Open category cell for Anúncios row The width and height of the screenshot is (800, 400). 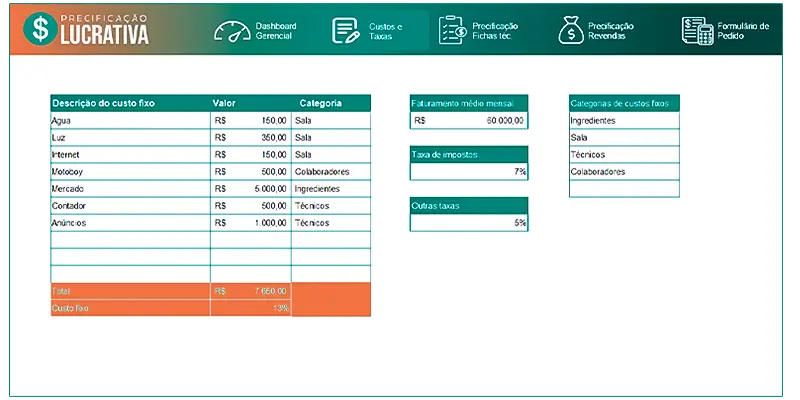click(330, 223)
